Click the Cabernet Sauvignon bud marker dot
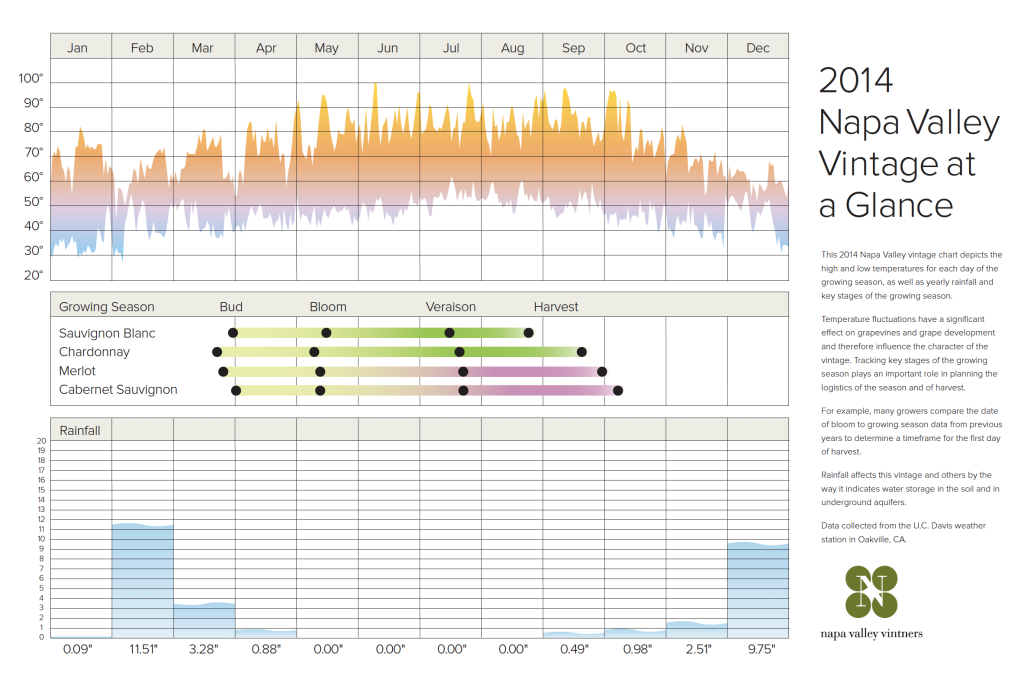Screen dimensions: 1024x689 (236, 390)
